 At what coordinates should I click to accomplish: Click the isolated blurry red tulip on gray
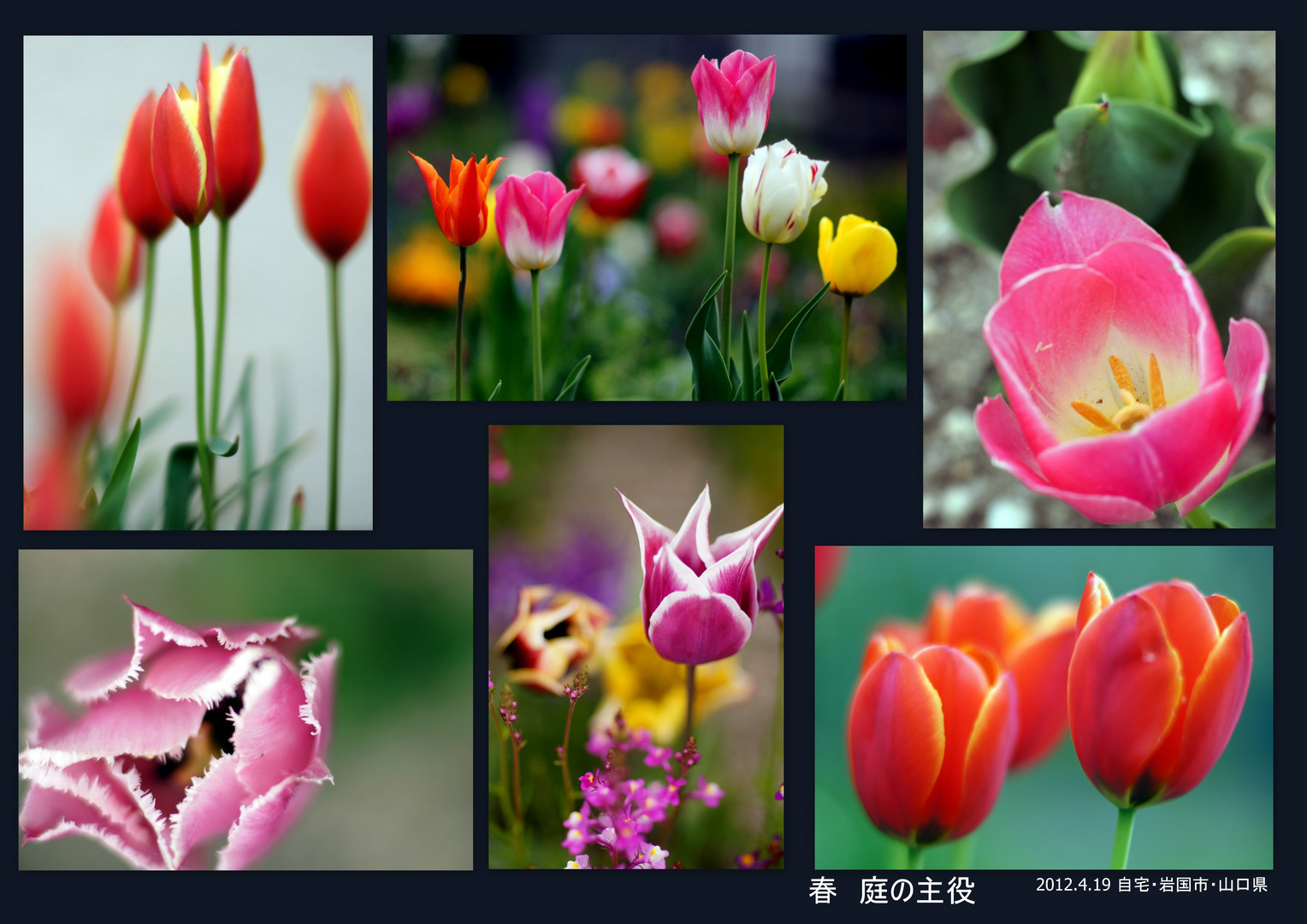coord(334,175)
